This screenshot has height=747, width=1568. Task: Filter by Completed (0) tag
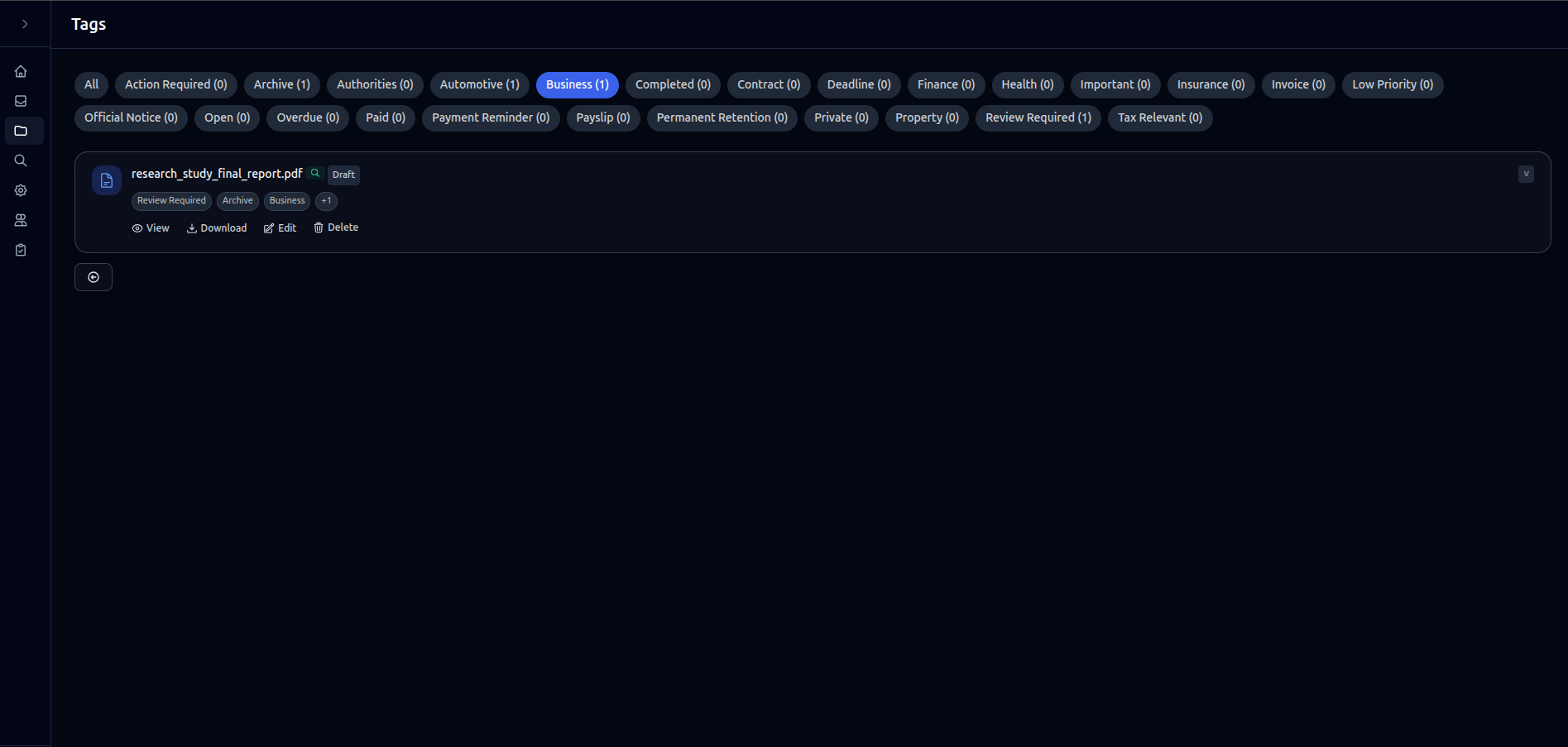click(x=673, y=84)
